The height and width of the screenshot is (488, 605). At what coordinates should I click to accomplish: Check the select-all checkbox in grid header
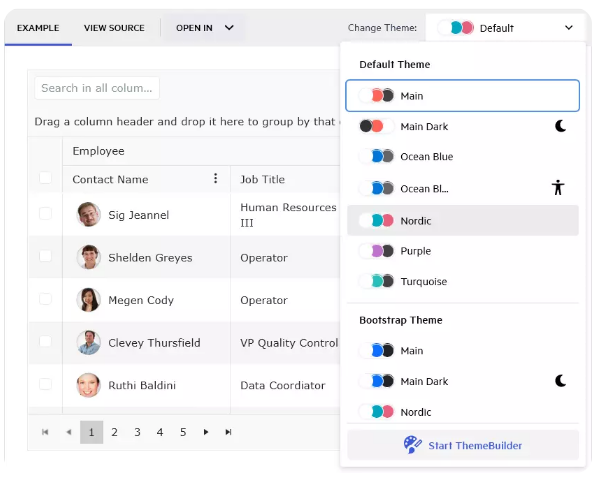[45, 178]
